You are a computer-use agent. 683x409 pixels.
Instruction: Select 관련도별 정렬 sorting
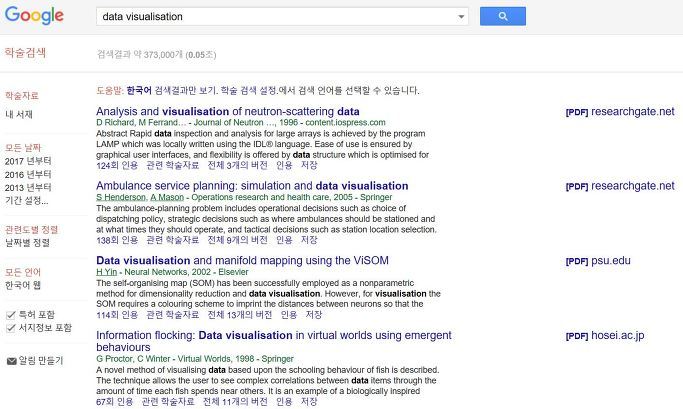[31, 229]
